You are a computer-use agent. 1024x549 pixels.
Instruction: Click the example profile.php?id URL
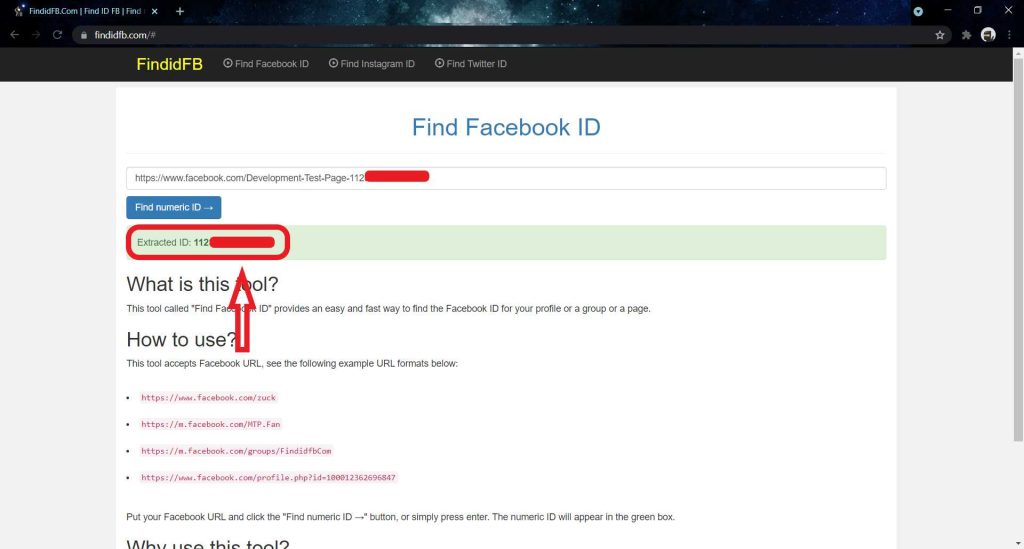click(268, 478)
